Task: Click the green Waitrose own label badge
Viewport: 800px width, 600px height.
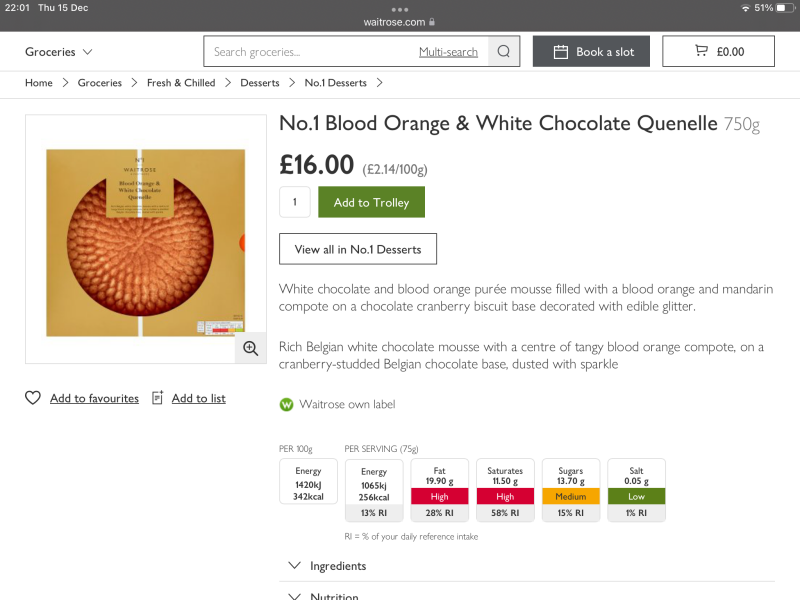Action: point(286,405)
